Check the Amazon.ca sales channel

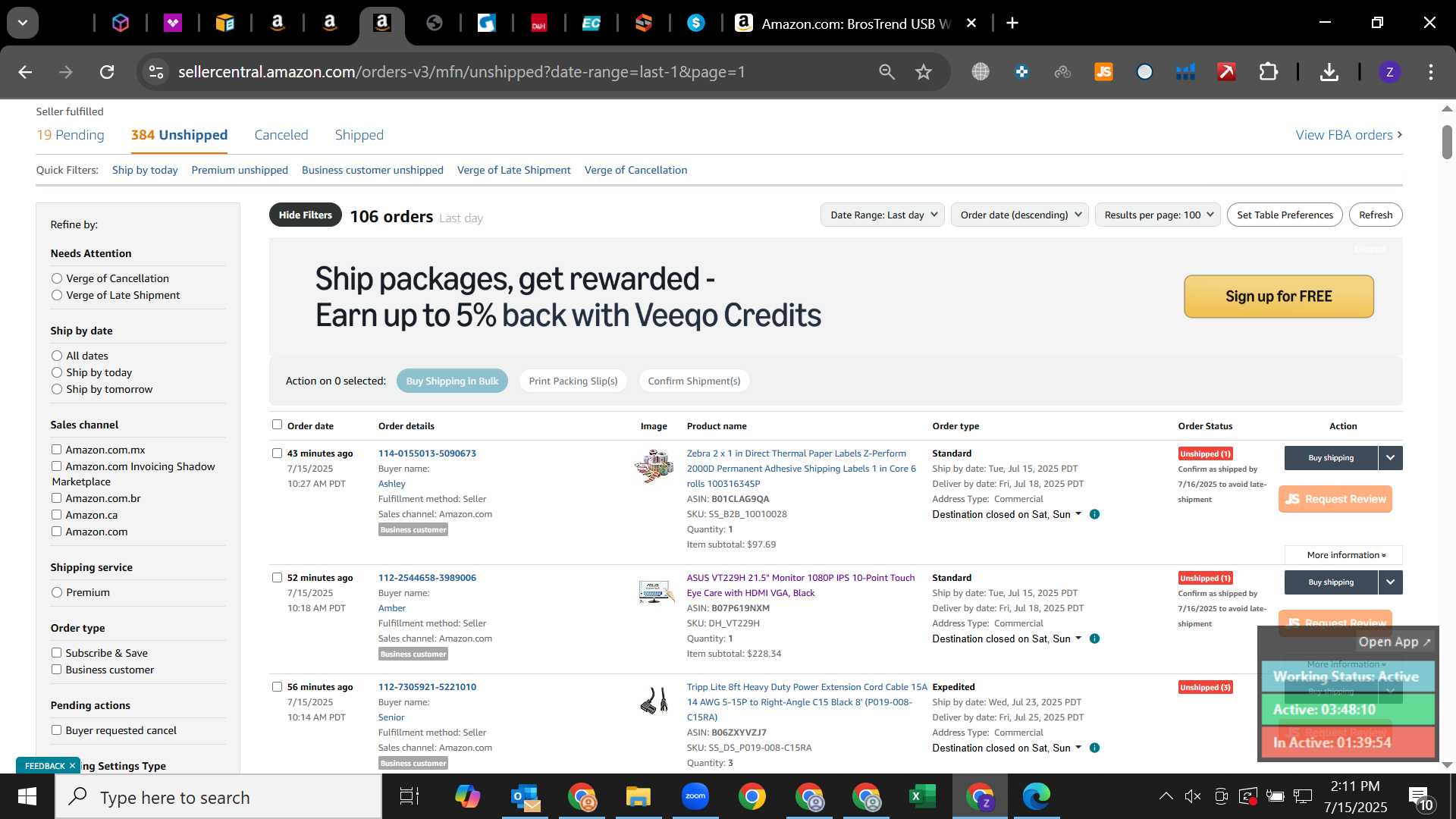point(56,516)
